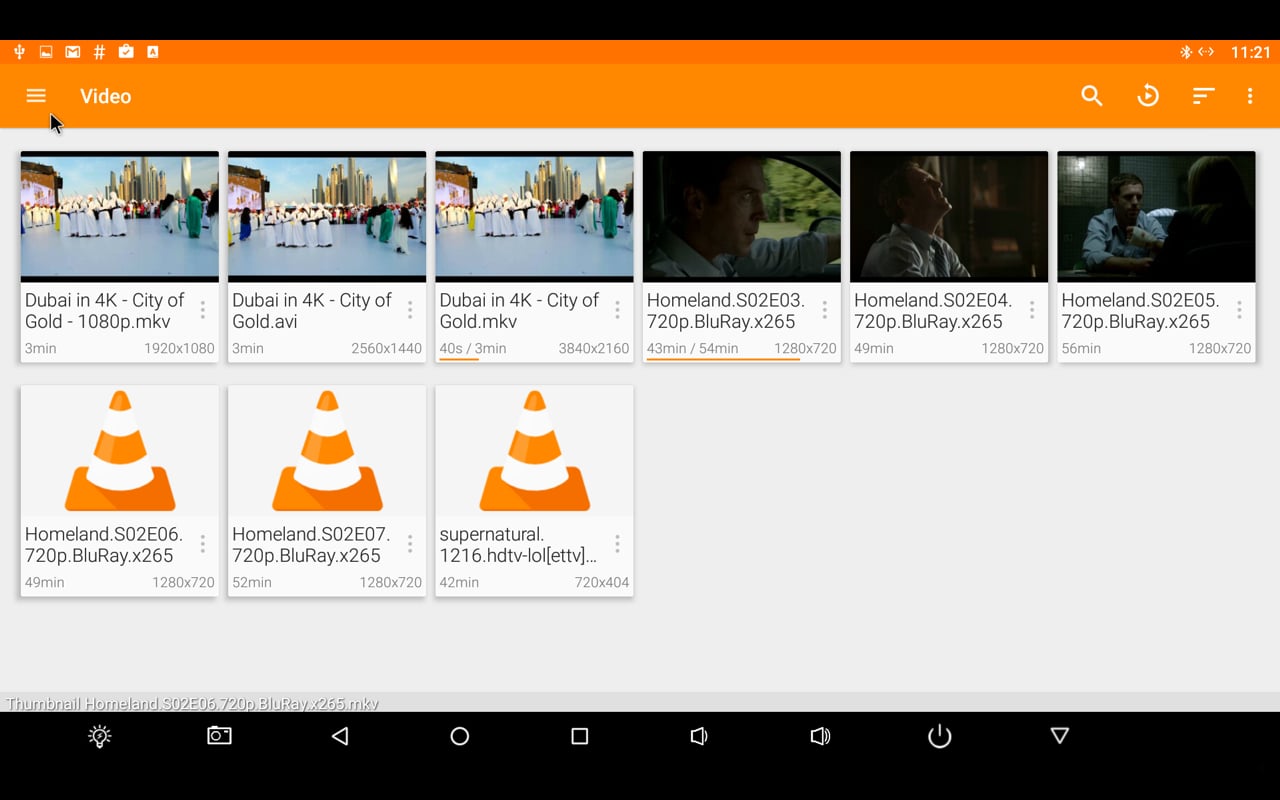Tap the Home circle button
The height and width of the screenshot is (800, 1280).
459,736
